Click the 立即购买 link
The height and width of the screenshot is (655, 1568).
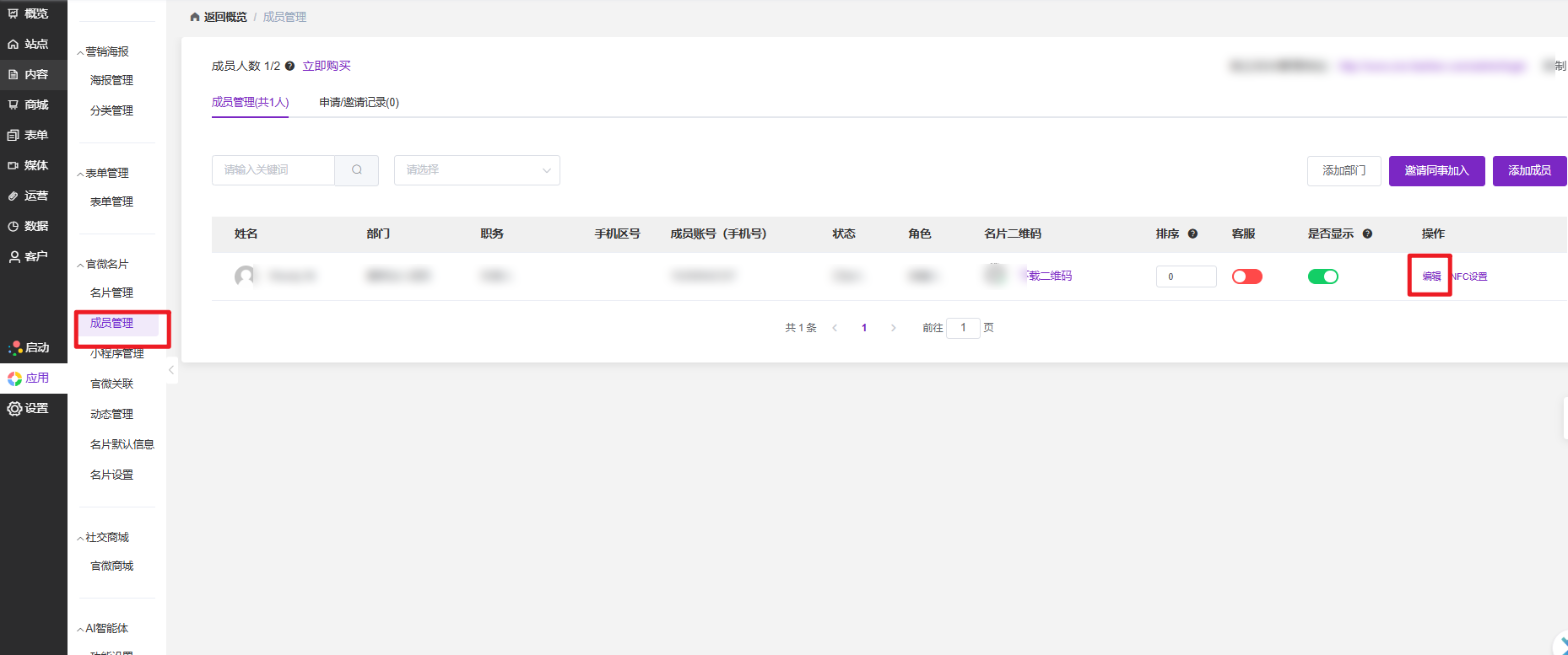[x=326, y=66]
